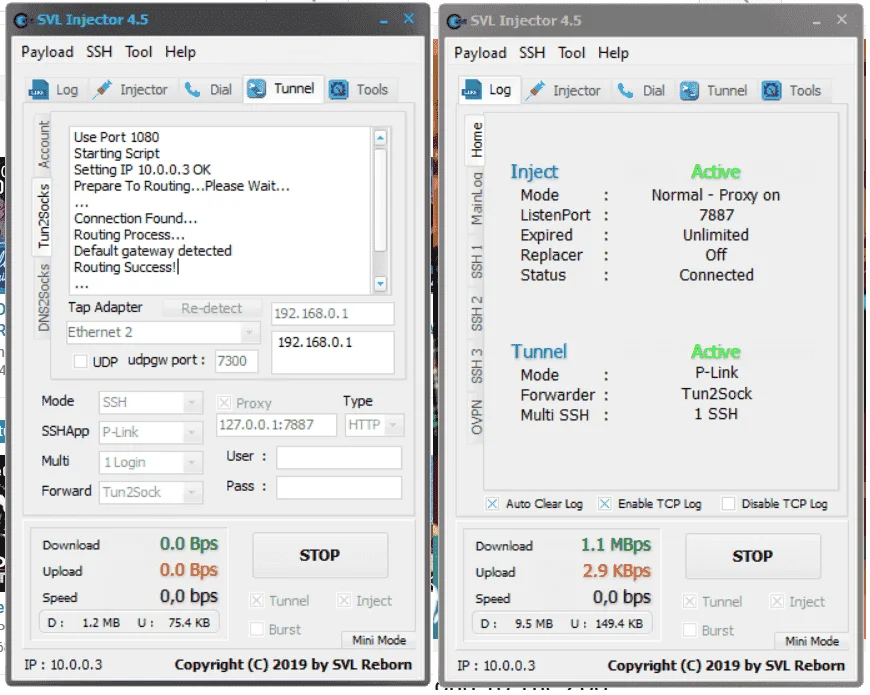The height and width of the screenshot is (695, 870).
Task: Select Home vertical tab in right window
Action: (476, 140)
